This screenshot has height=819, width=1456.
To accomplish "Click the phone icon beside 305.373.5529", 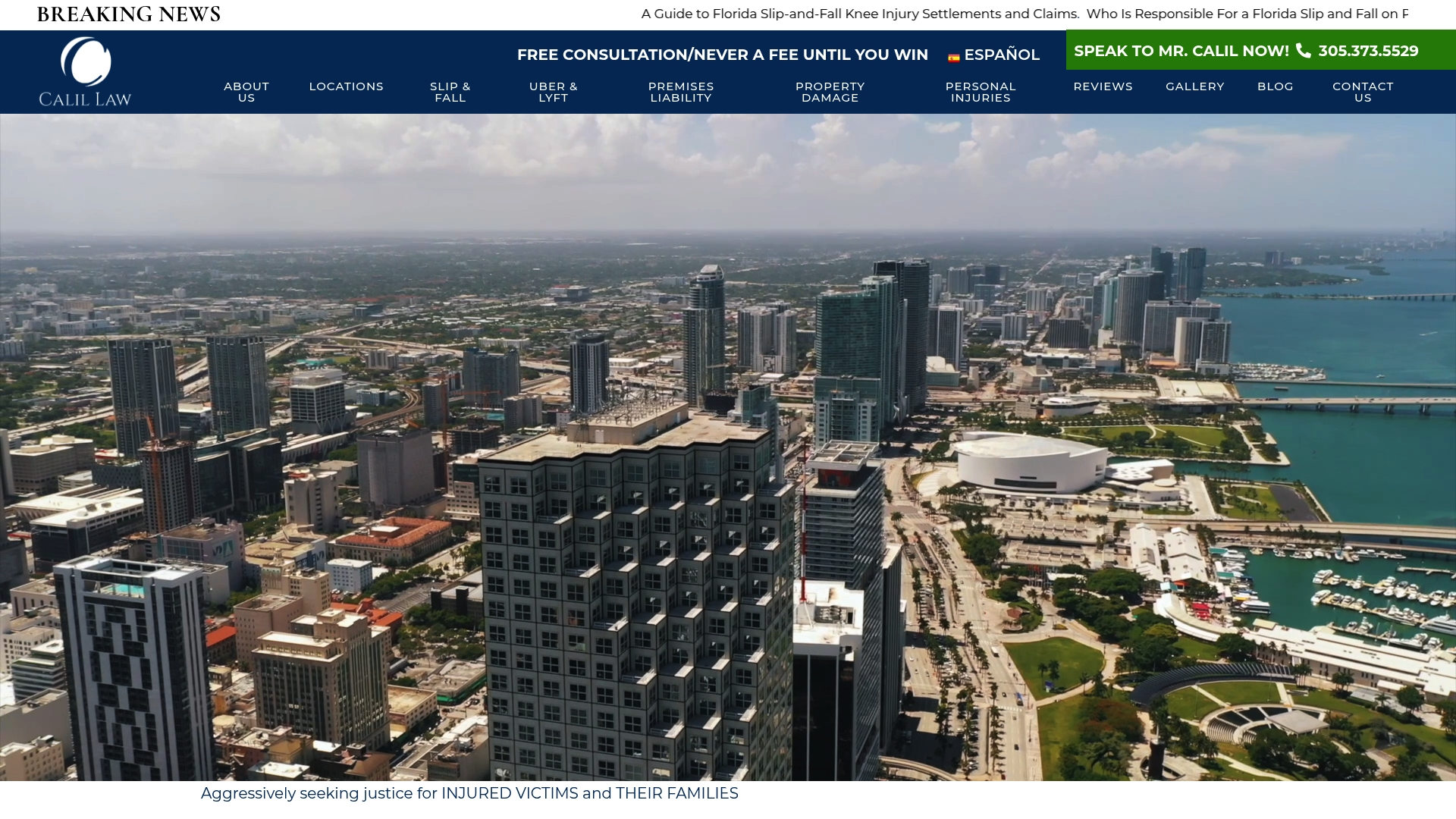I will (x=1304, y=51).
